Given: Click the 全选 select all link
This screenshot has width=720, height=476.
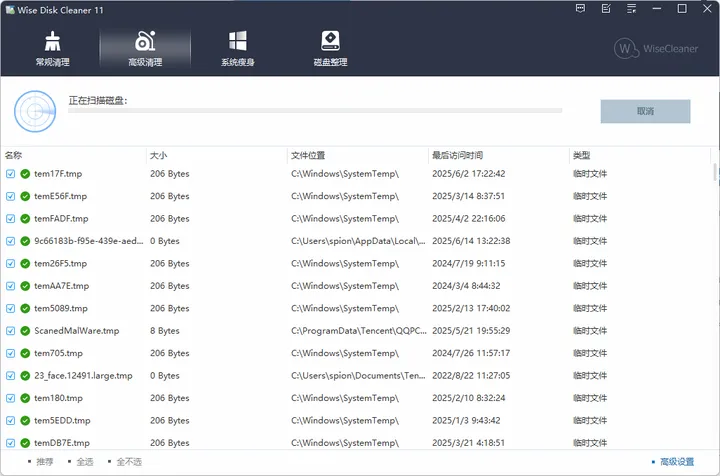Looking at the screenshot, I should pyautogui.click(x=84, y=462).
